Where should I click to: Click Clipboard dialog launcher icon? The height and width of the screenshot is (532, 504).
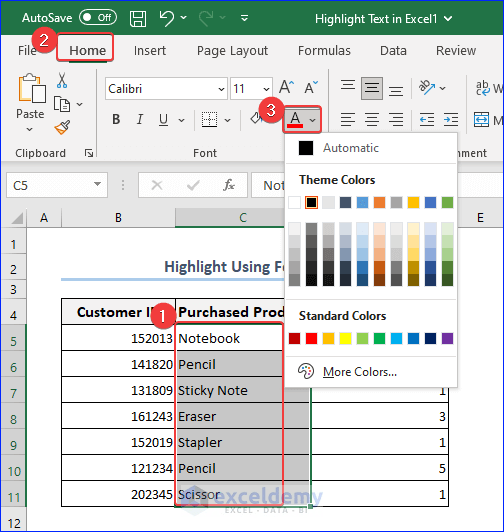pos(89,153)
